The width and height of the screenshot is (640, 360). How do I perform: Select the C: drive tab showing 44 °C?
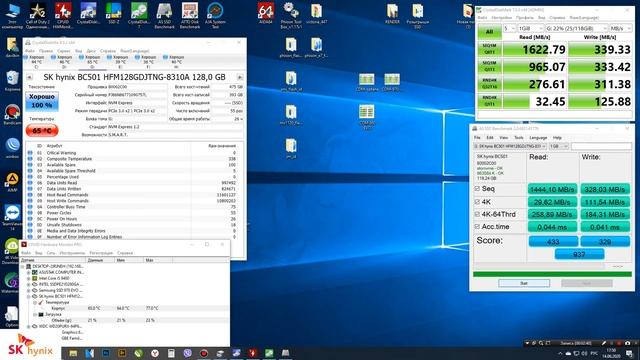click(x=36, y=62)
